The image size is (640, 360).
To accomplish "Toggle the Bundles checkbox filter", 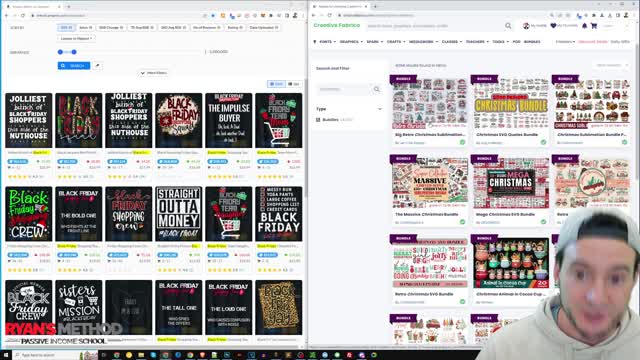I will tap(318, 120).
